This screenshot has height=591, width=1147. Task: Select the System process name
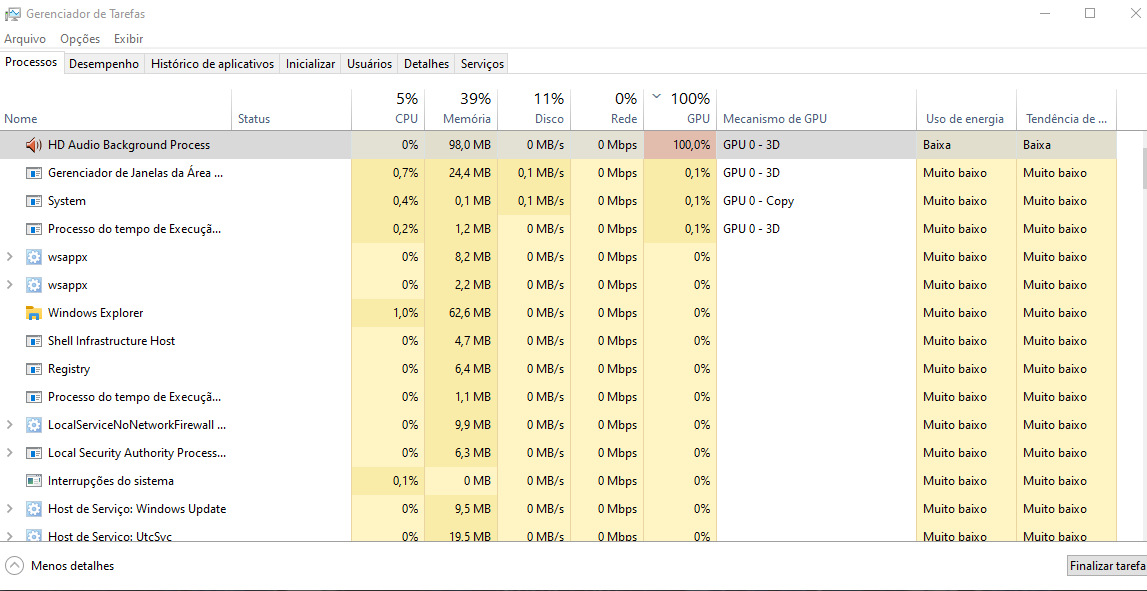click(67, 201)
